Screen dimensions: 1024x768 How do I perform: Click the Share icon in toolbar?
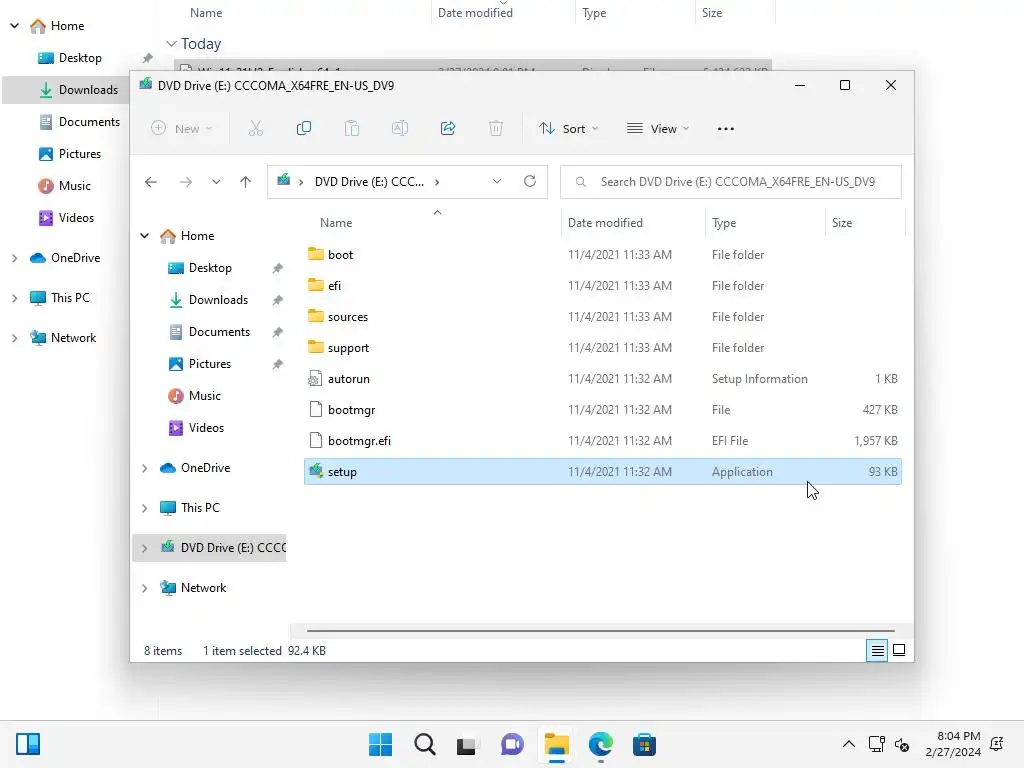click(x=448, y=128)
